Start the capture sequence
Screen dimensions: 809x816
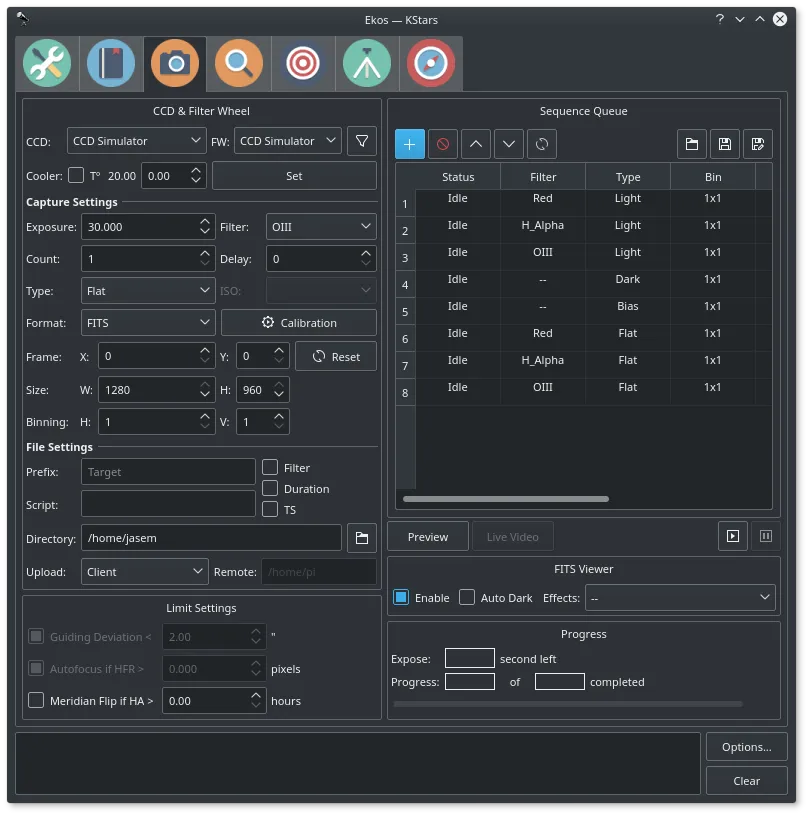pos(733,536)
